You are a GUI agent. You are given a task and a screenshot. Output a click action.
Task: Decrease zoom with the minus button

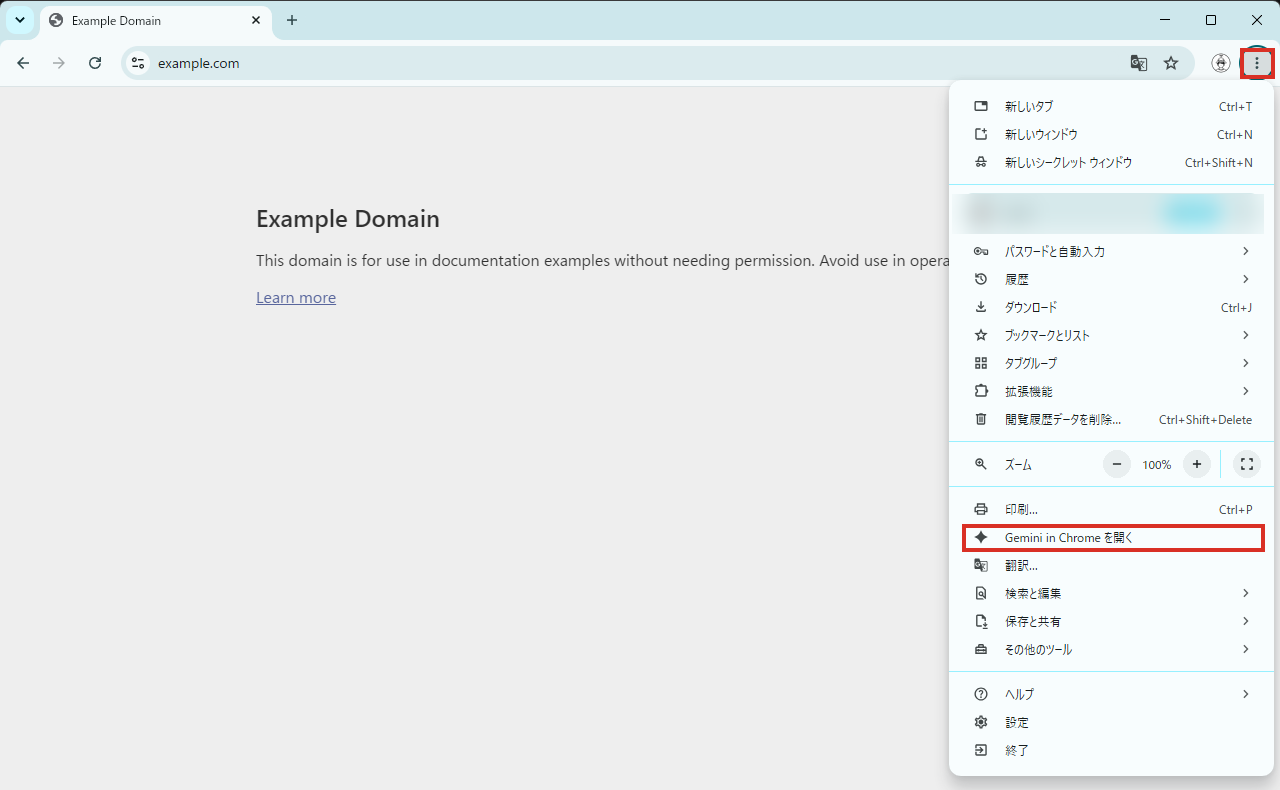click(1117, 464)
